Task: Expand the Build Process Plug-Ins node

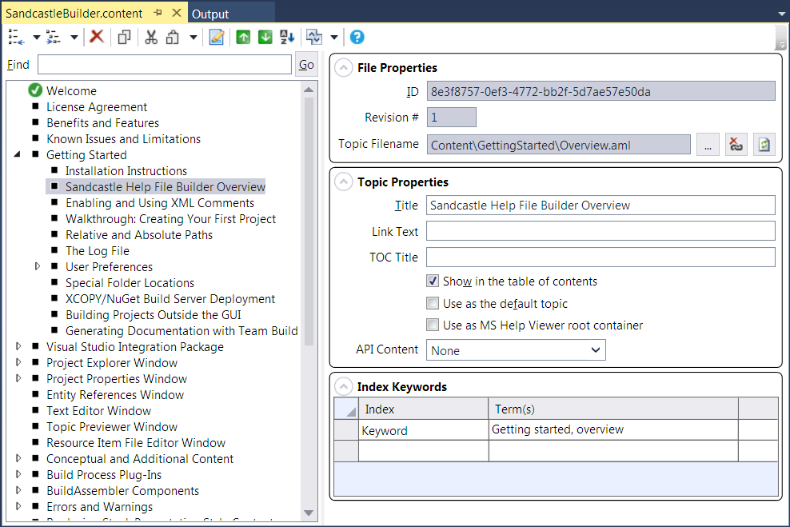Action: tap(18, 475)
